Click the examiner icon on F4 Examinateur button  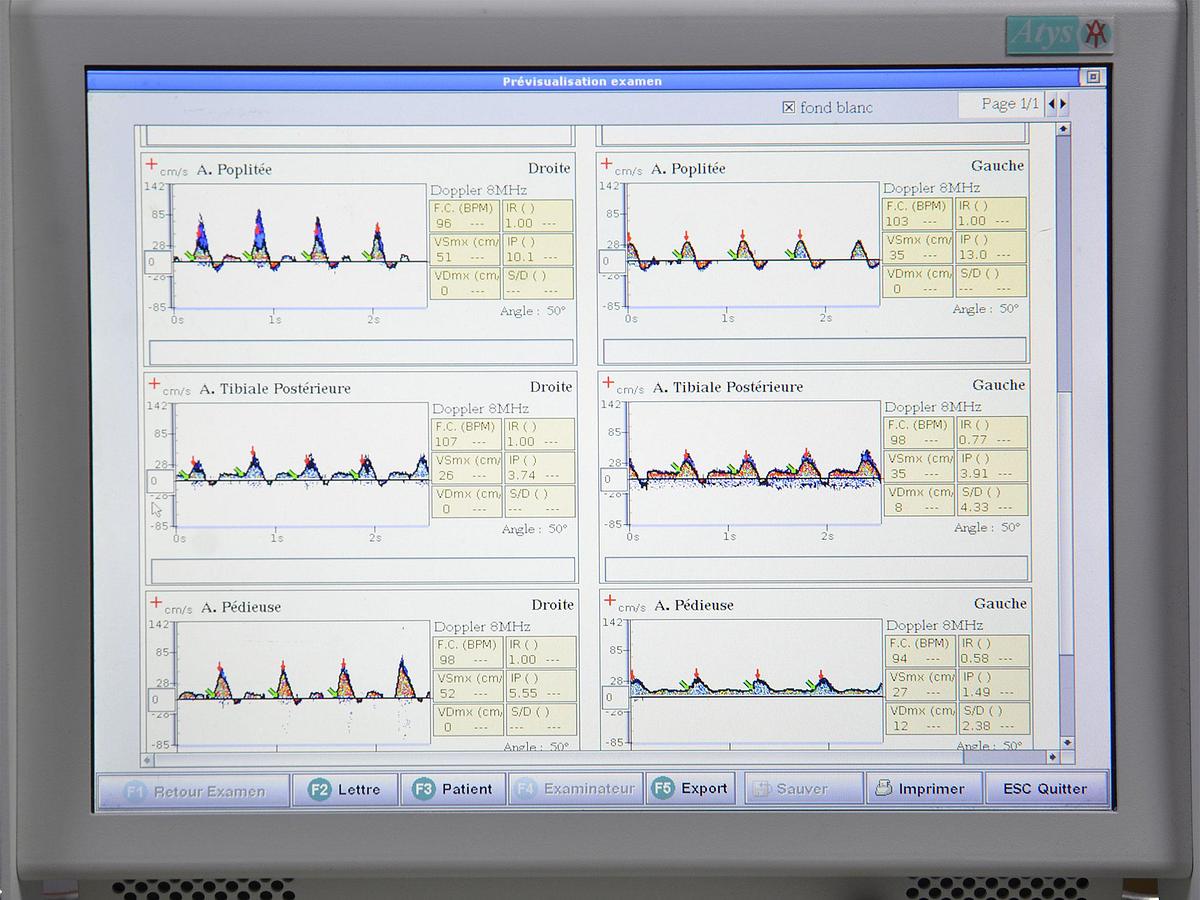(x=525, y=789)
